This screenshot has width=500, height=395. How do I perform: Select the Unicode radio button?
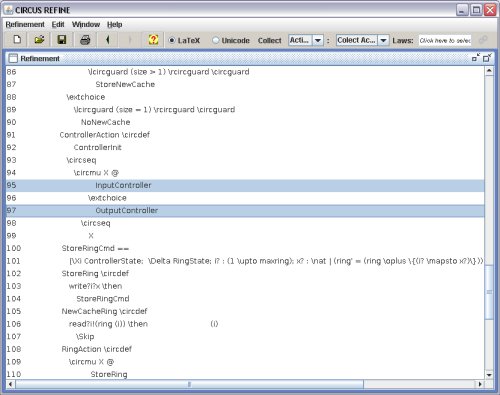pos(216,40)
